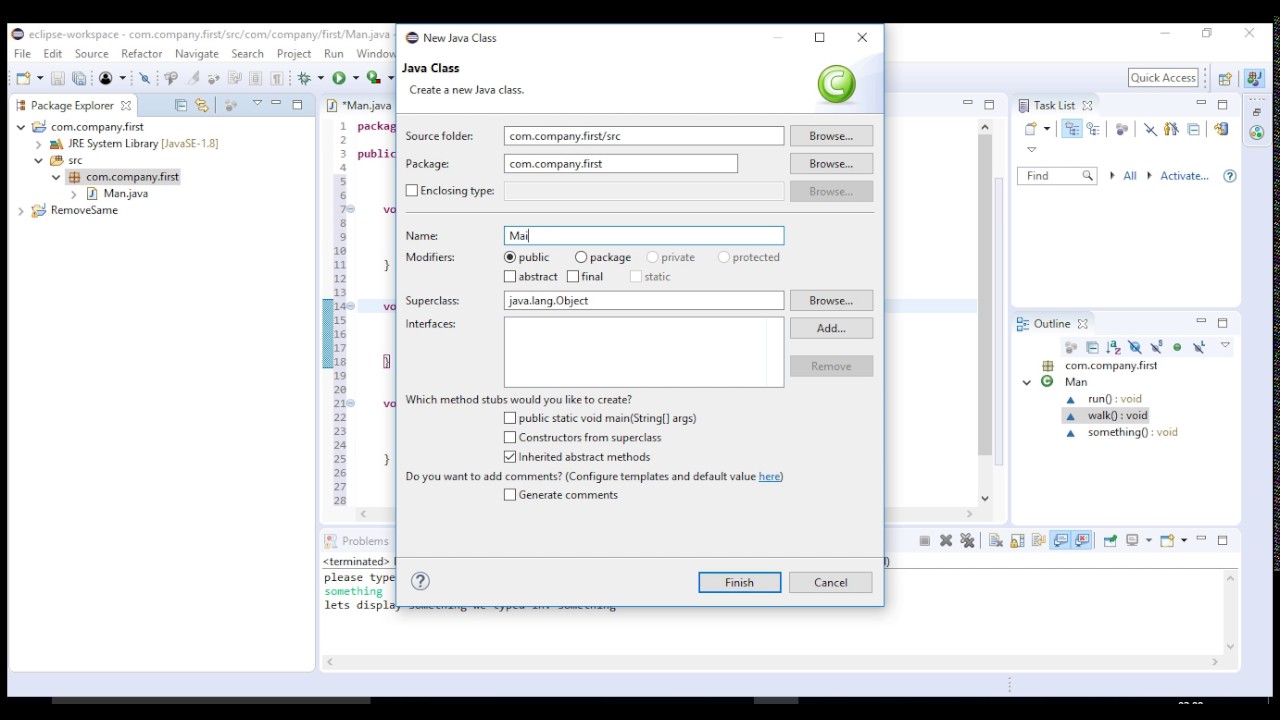Screen dimensions: 1280x720
Task: Click the green Run button in toolbar
Action: tap(339, 78)
